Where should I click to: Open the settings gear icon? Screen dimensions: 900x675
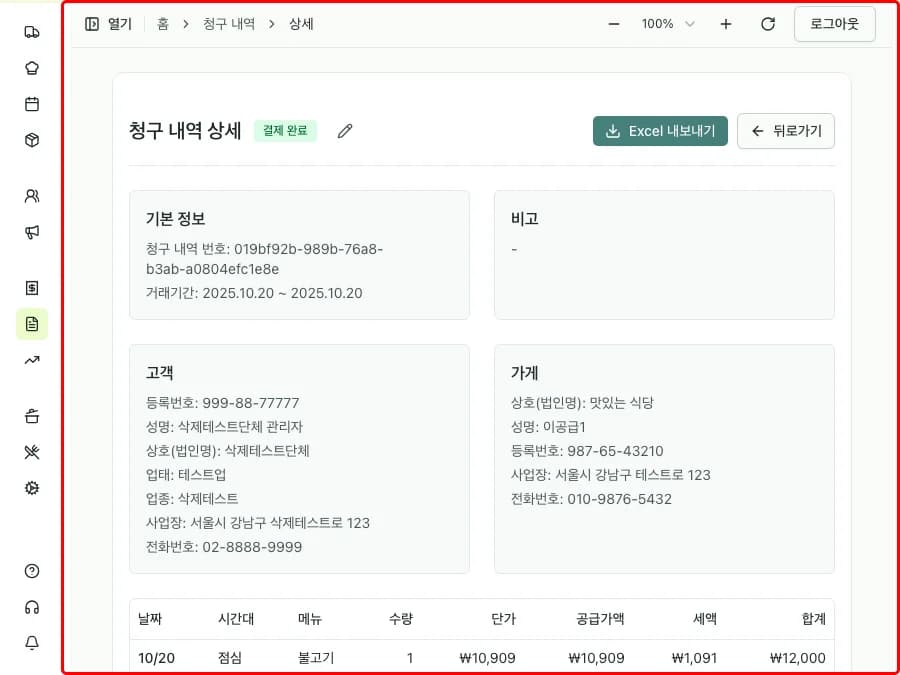click(31, 487)
